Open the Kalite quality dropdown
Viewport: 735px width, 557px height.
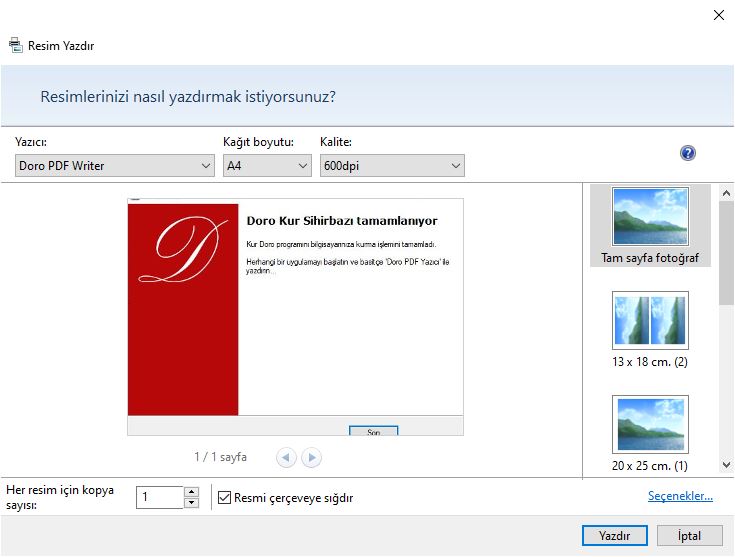[392, 166]
